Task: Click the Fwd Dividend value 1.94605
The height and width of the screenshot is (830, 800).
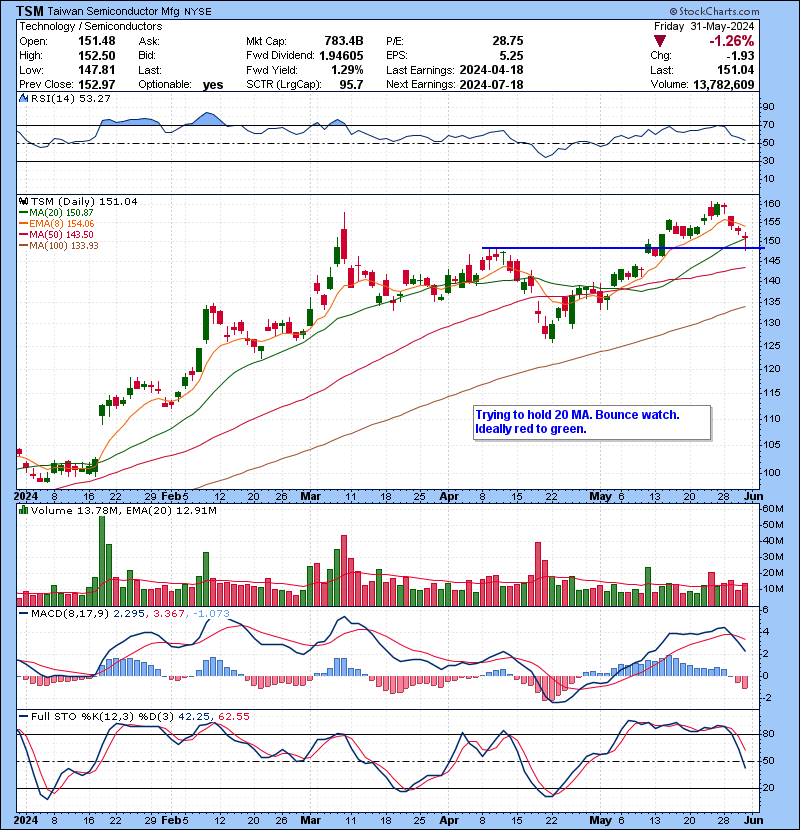Action: [x=341, y=55]
